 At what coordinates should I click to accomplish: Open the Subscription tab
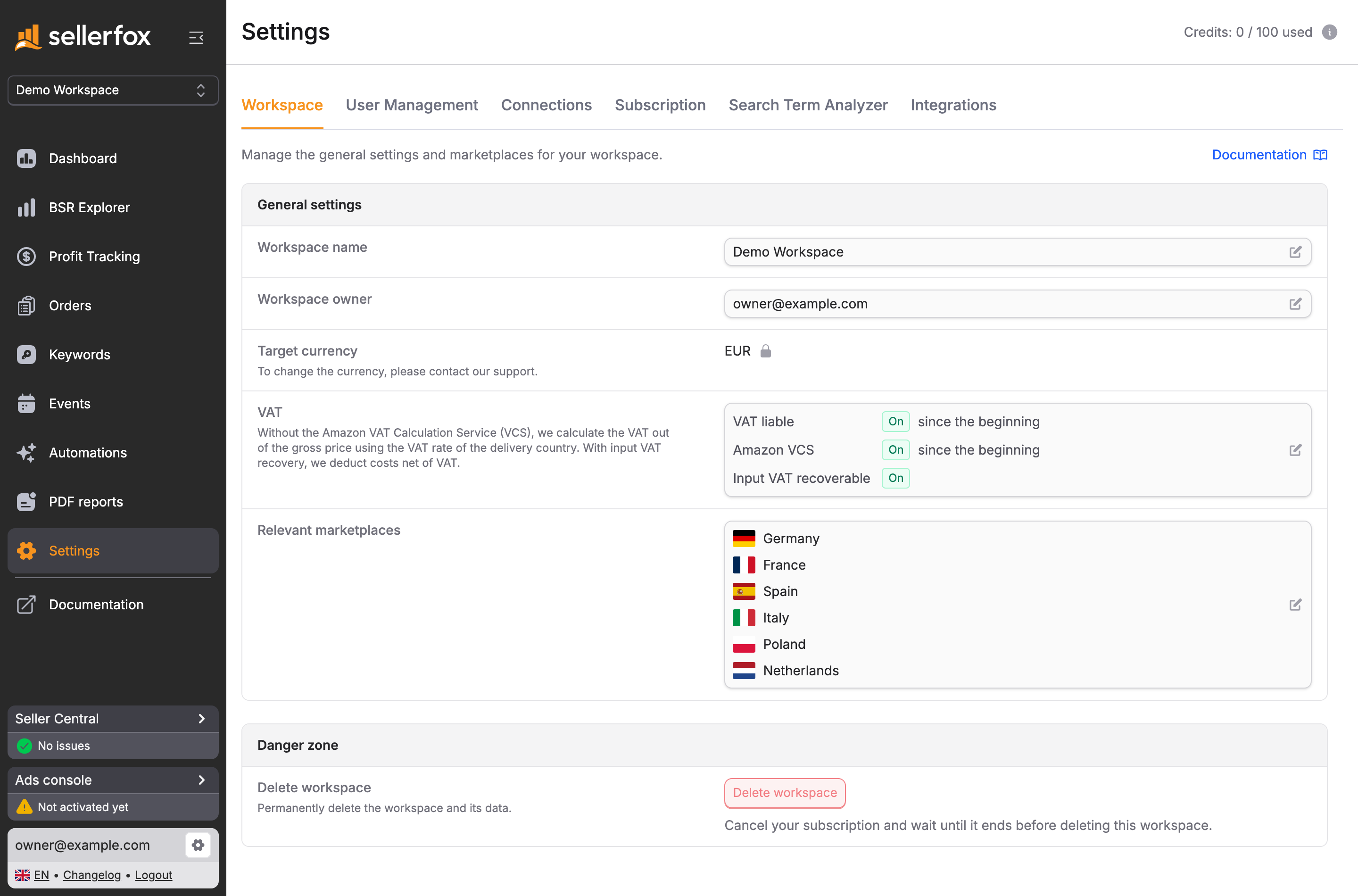(x=660, y=105)
